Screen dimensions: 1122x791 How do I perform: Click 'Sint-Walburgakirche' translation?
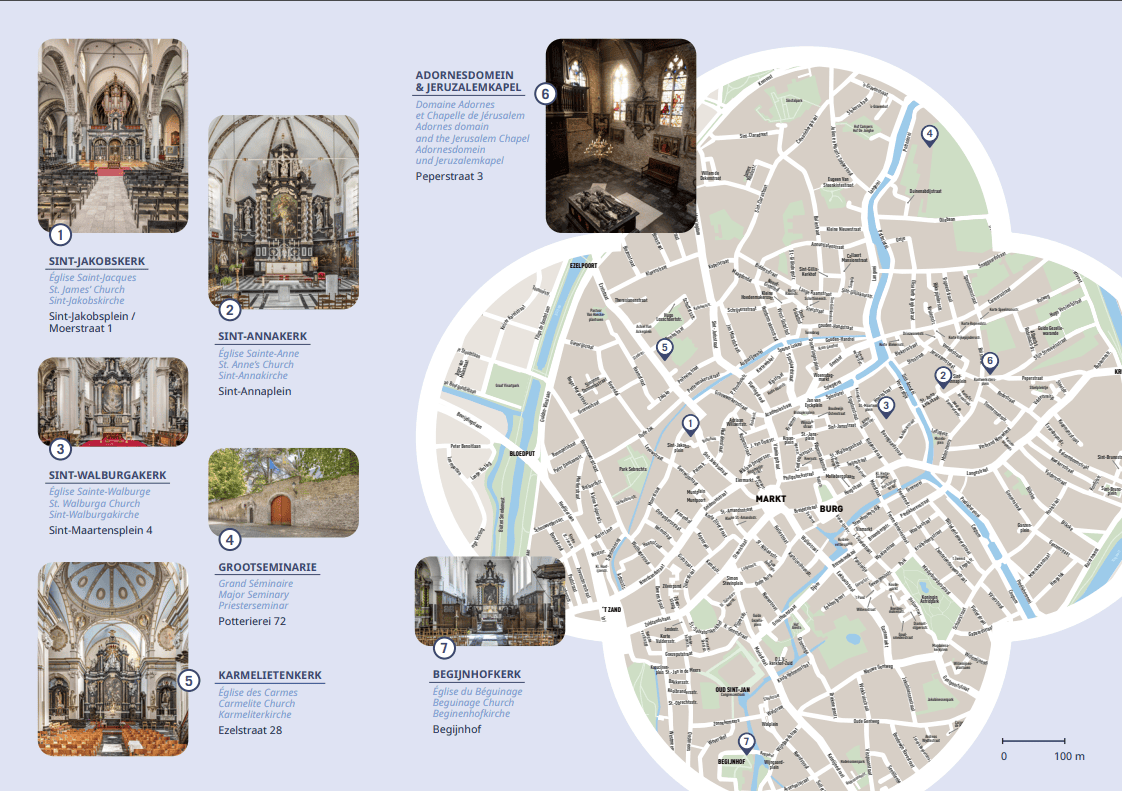(x=94, y=515)
